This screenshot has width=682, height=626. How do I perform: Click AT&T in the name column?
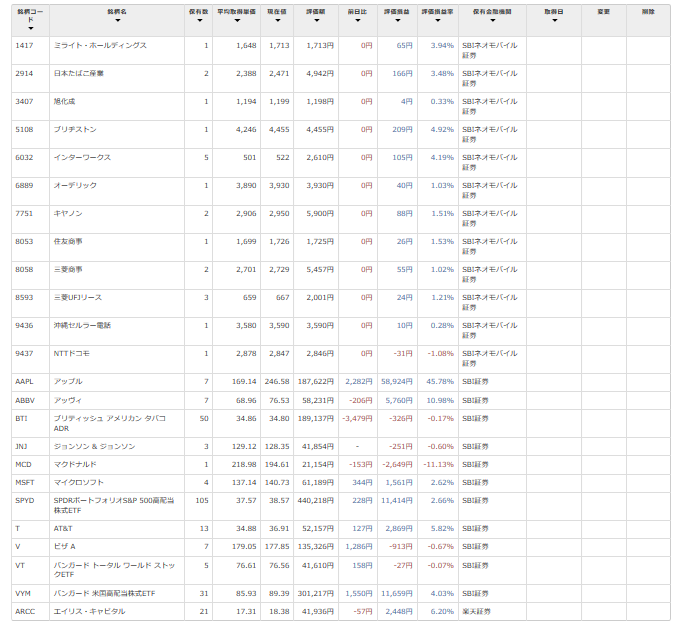(x=63, y=529)
